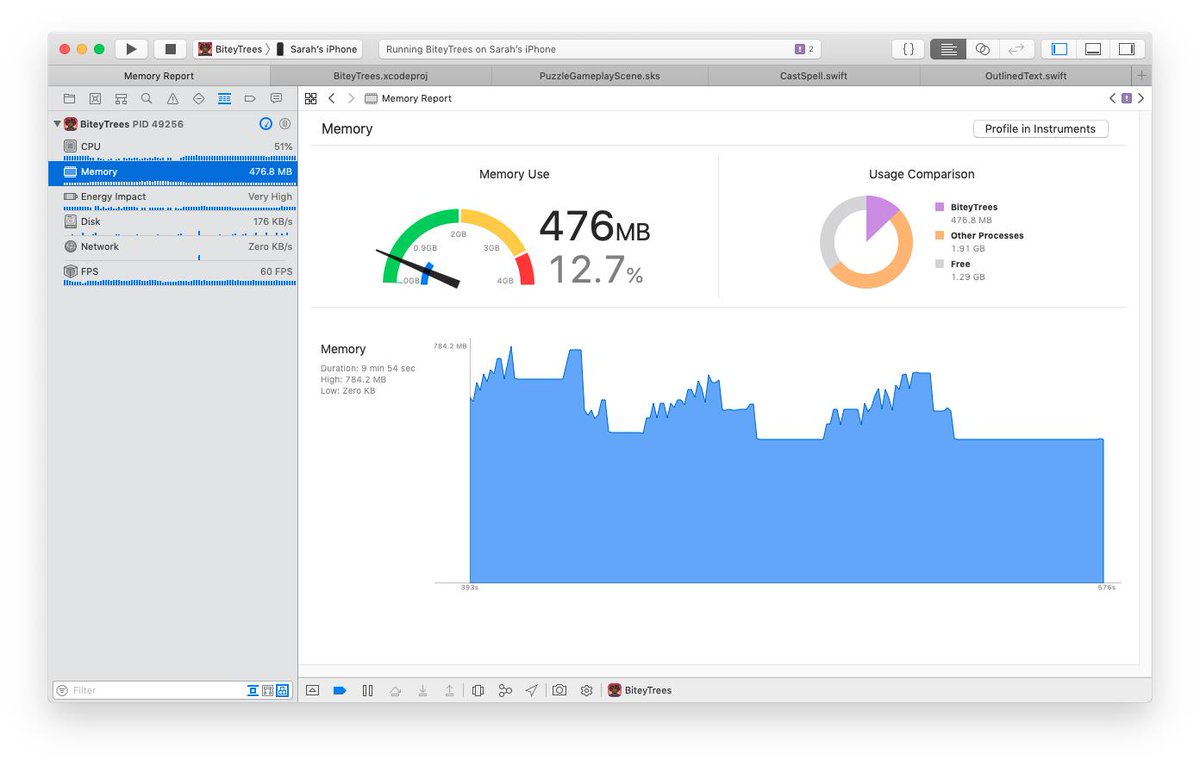This screenshot has width=1200, height=766.
Task: Click the Usage Comparison donut chart
Action: pyautogui.click(x=867, y=242)
